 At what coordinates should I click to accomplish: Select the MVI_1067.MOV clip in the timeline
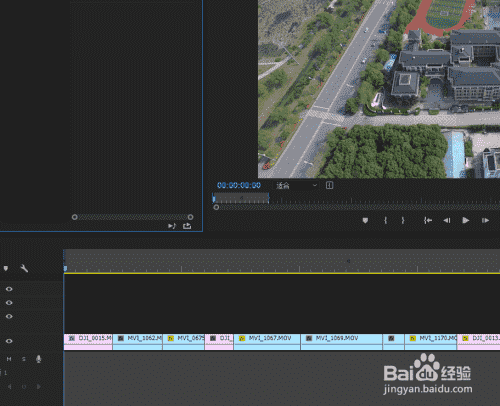point(267,342)
